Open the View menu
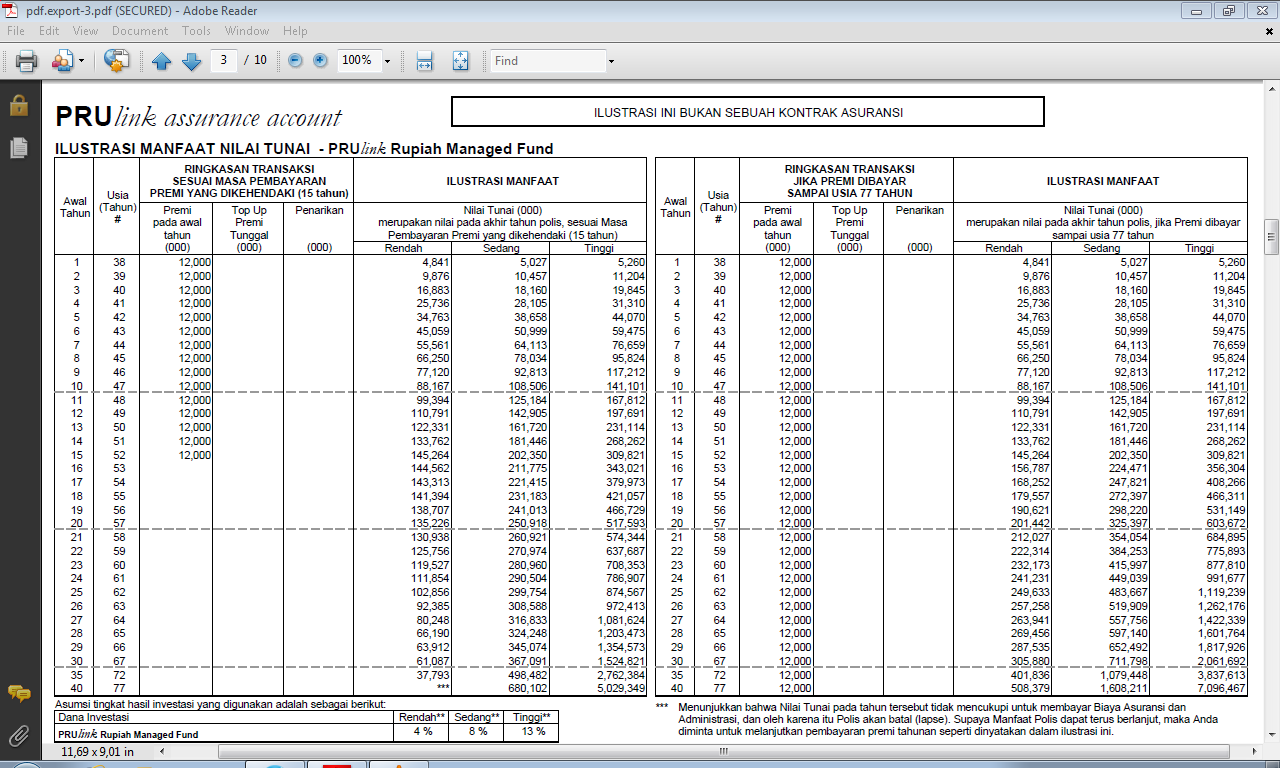The height and width of the screenshot is (768, 1280). point(85,31)
